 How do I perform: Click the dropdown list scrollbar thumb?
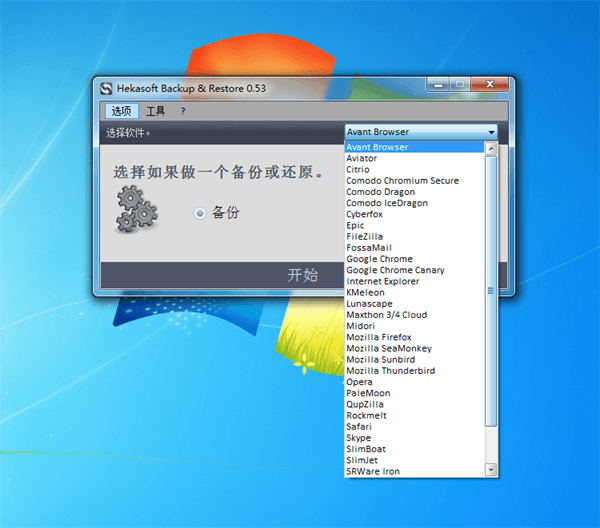pos(490,290)
